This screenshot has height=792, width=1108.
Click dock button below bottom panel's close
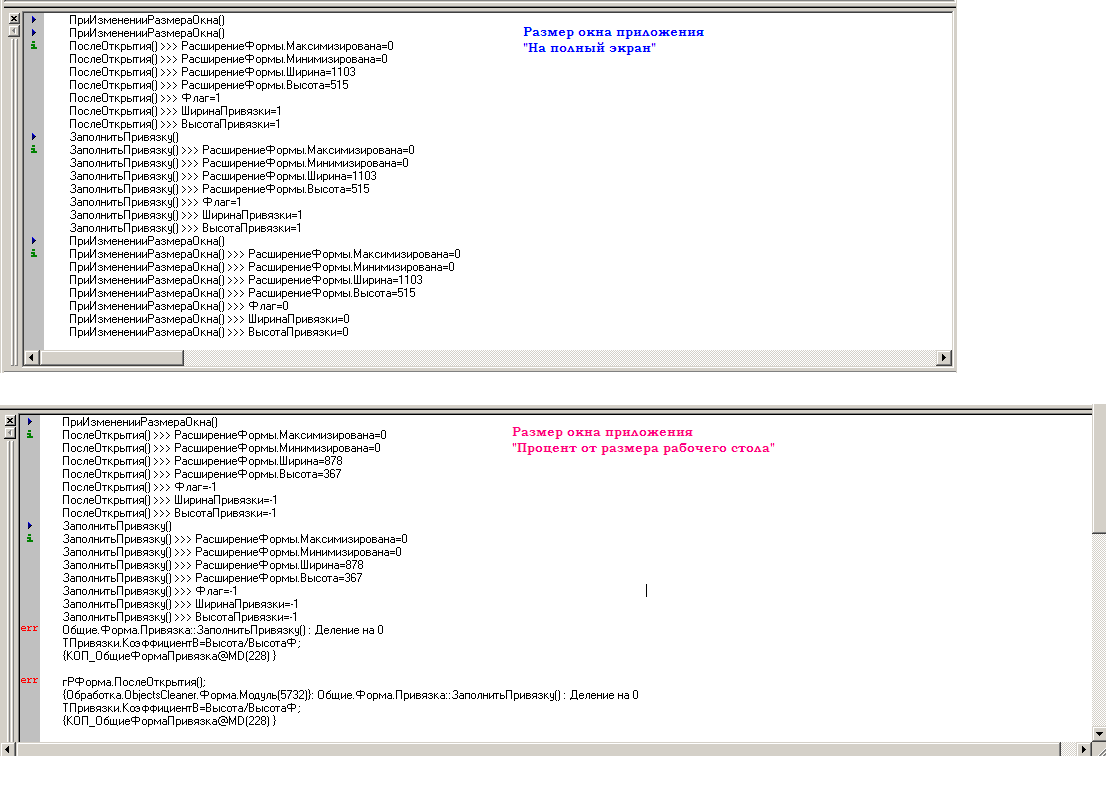pos(9,434)
